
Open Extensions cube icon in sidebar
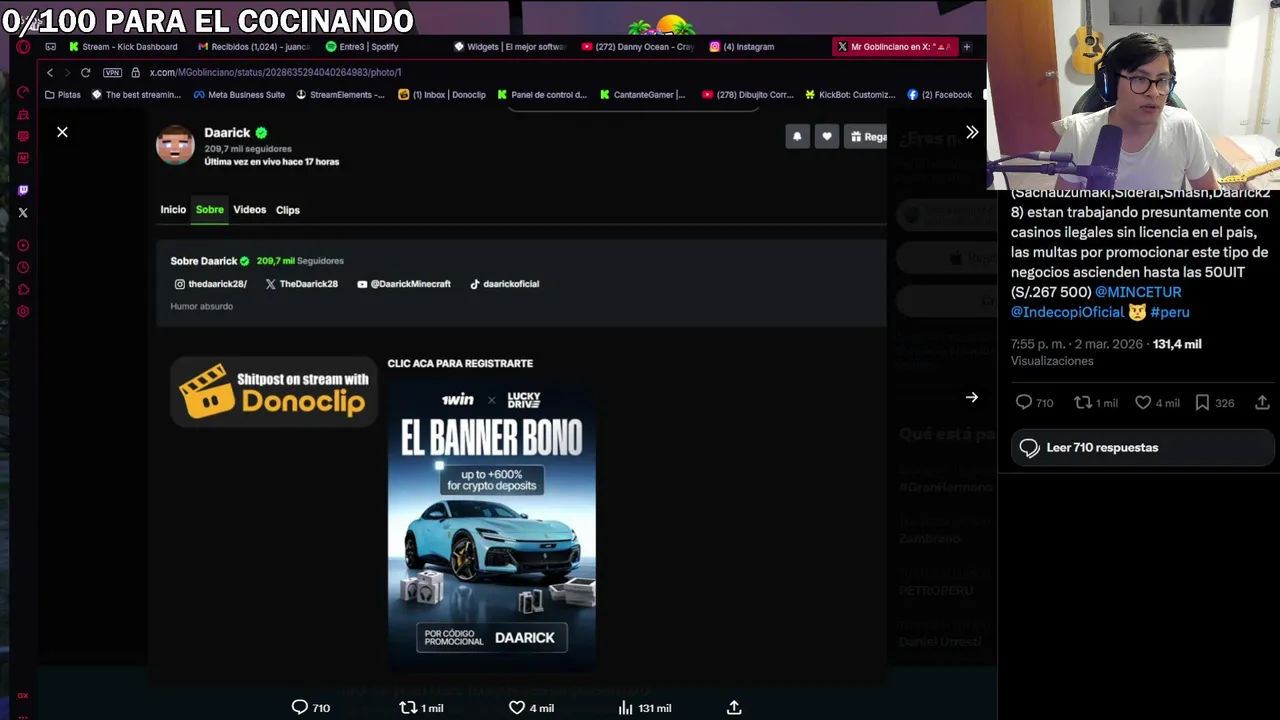(23, 289)
